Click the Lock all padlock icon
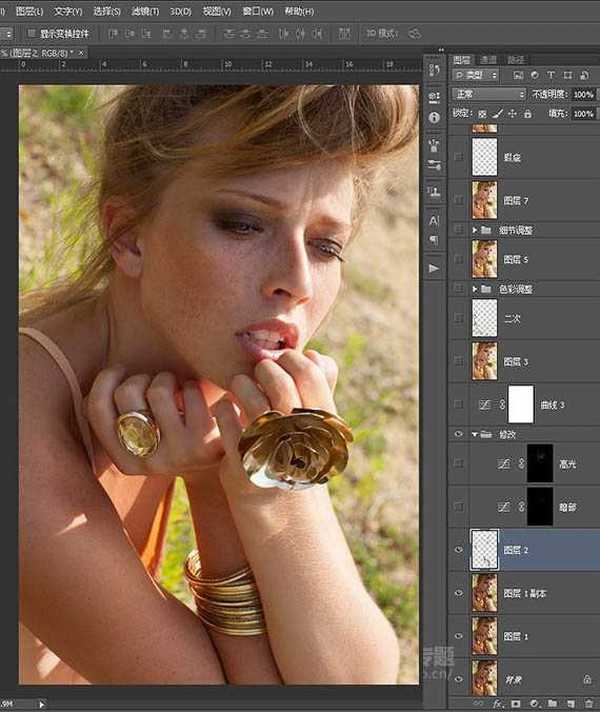This screenshot has height=712, width=600. pos(526,114)
